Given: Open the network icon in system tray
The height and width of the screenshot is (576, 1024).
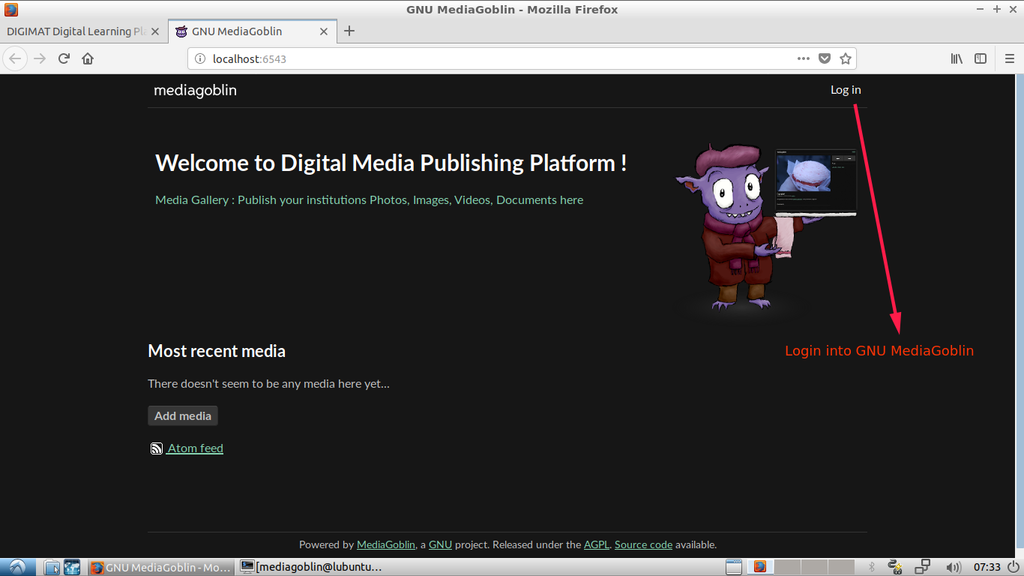Looking at the screenshot, I should [x=923, y=567].
